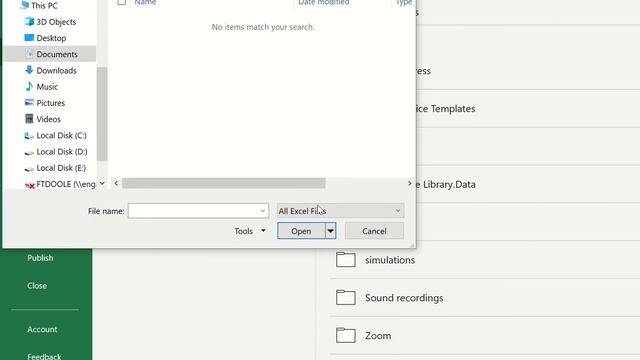The image size is (640, 360).
Task: Click the horizontal scrollbar left arrow
Action: (x=116, y=184)
